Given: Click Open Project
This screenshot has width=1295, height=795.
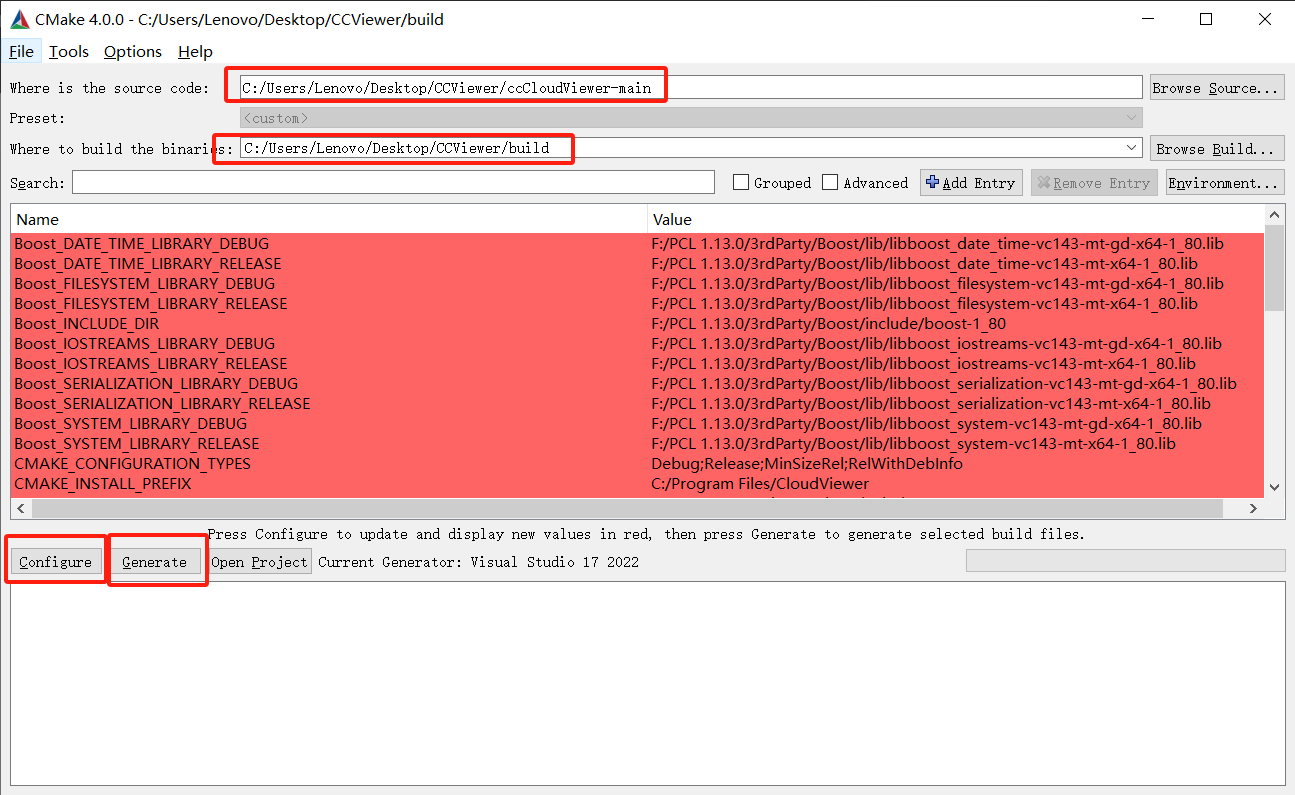Looking at the screenshot, I should [x=259, y=561].
